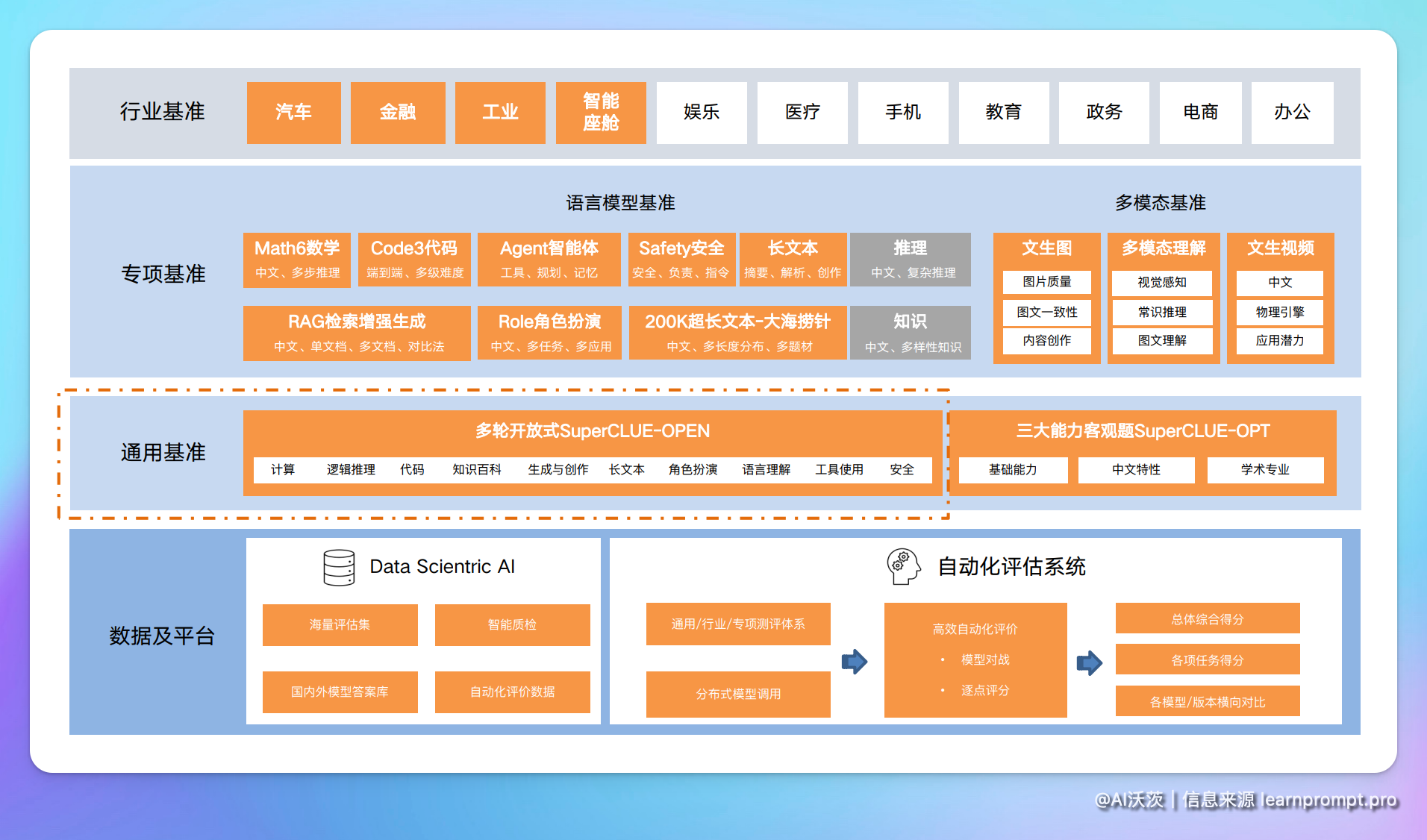The height and width of the screenshot is (840, 1427).
Task: Click the 中文 item under 文生视频
Action: [x=1280, y=282]
